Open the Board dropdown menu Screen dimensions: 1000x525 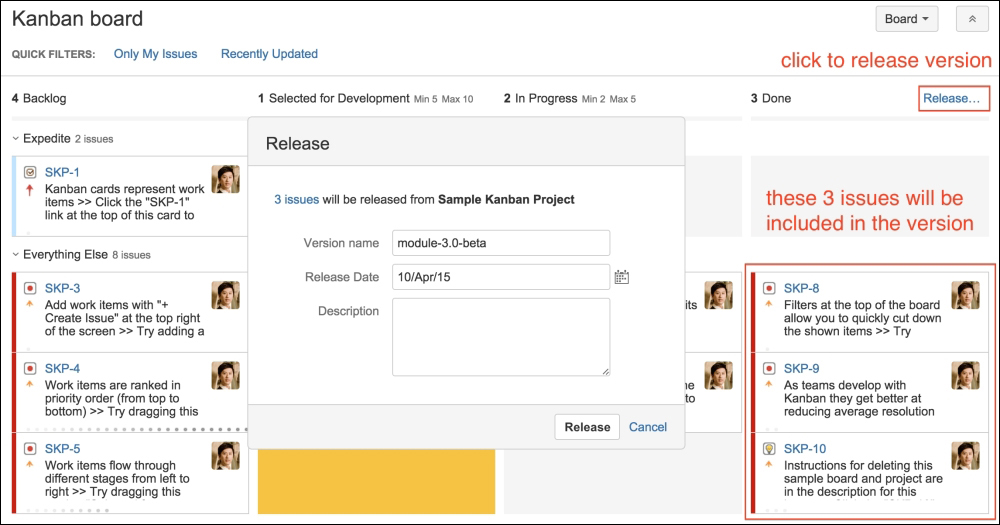pyautogui.click(x=906, y=19)
